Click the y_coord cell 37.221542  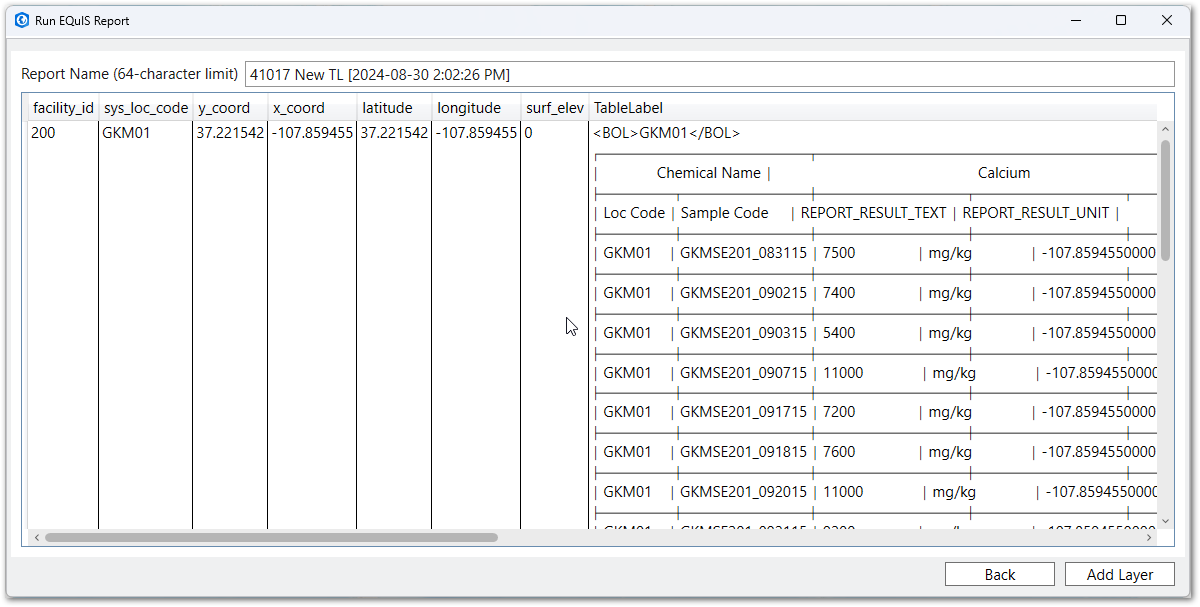tap(230, 133)
